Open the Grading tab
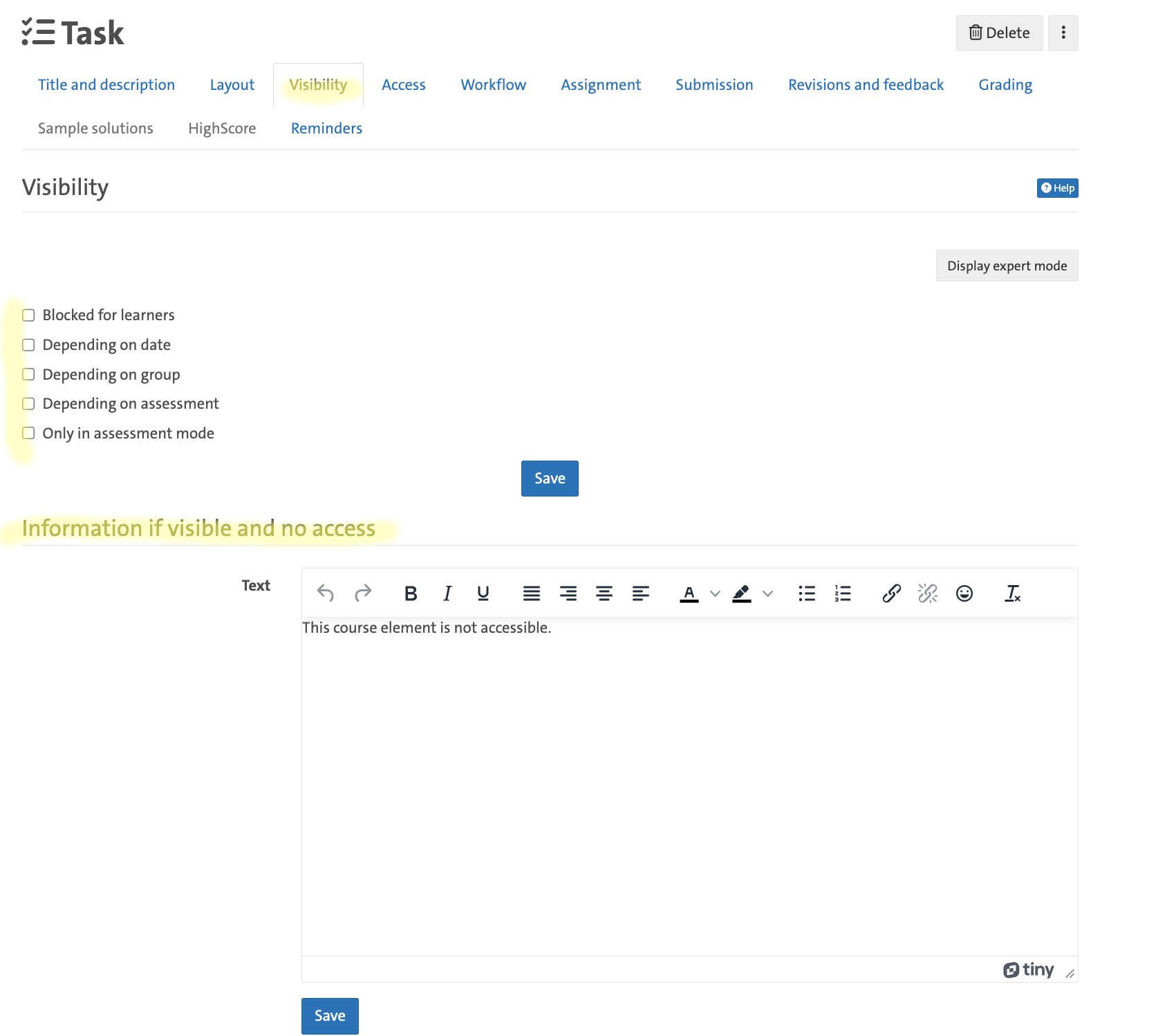This screenshot has height=1036, width=1156. pyautogui.click(x=1005, y=85)
